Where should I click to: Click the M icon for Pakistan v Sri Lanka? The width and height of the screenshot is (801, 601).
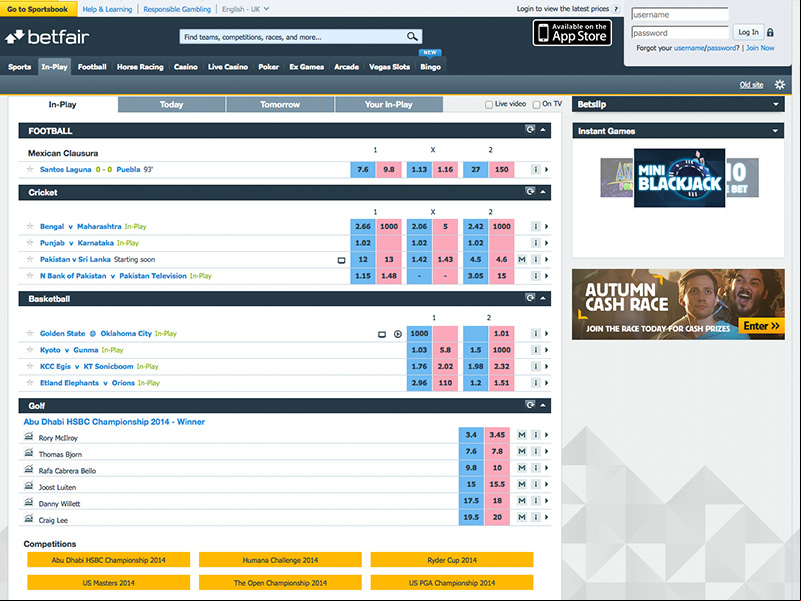pyautogui.click(x=522, y=259)
